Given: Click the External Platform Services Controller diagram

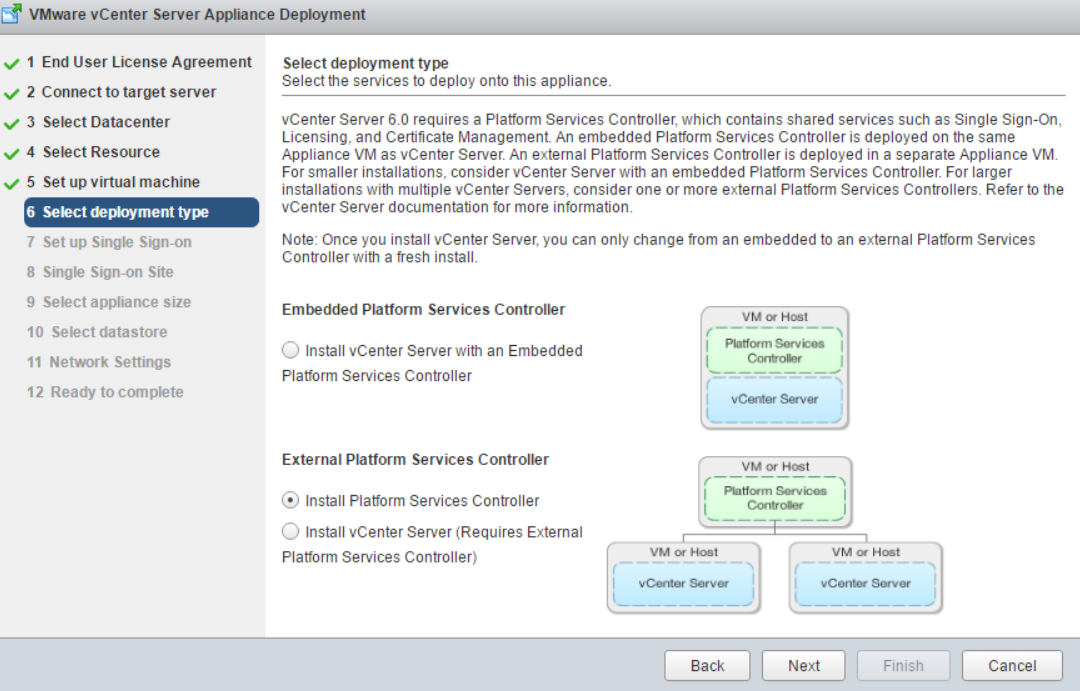Looking at the screenshot, I should tap(775, 534).
